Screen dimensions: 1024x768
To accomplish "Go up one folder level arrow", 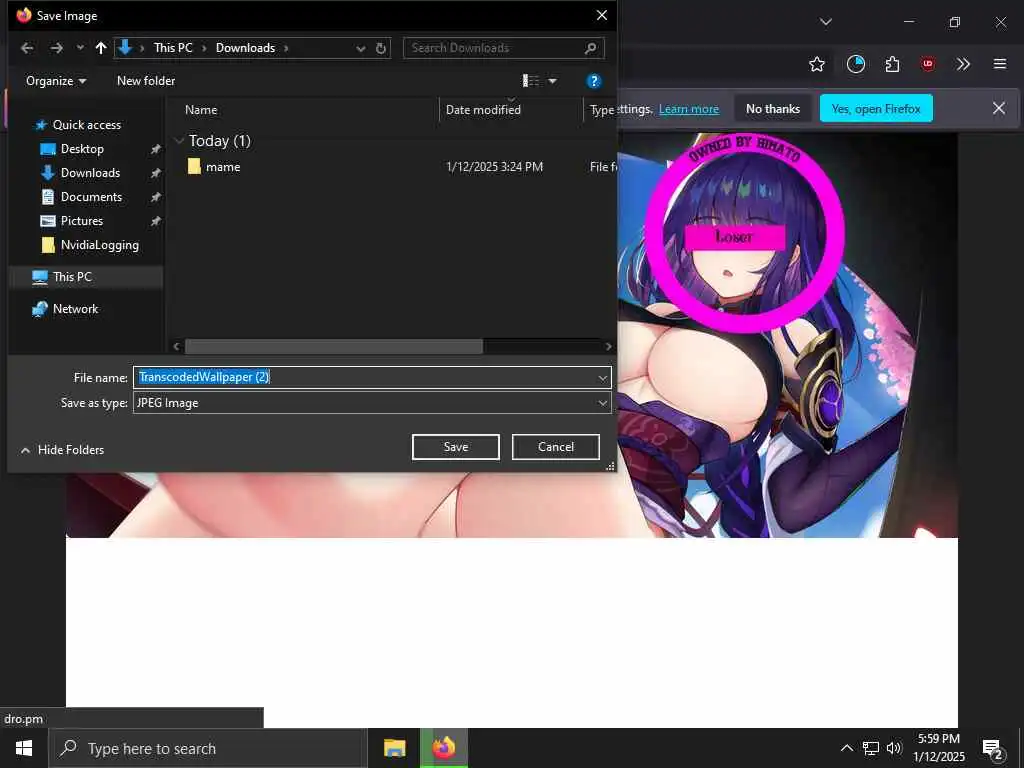I will click(x=101, y=48).
